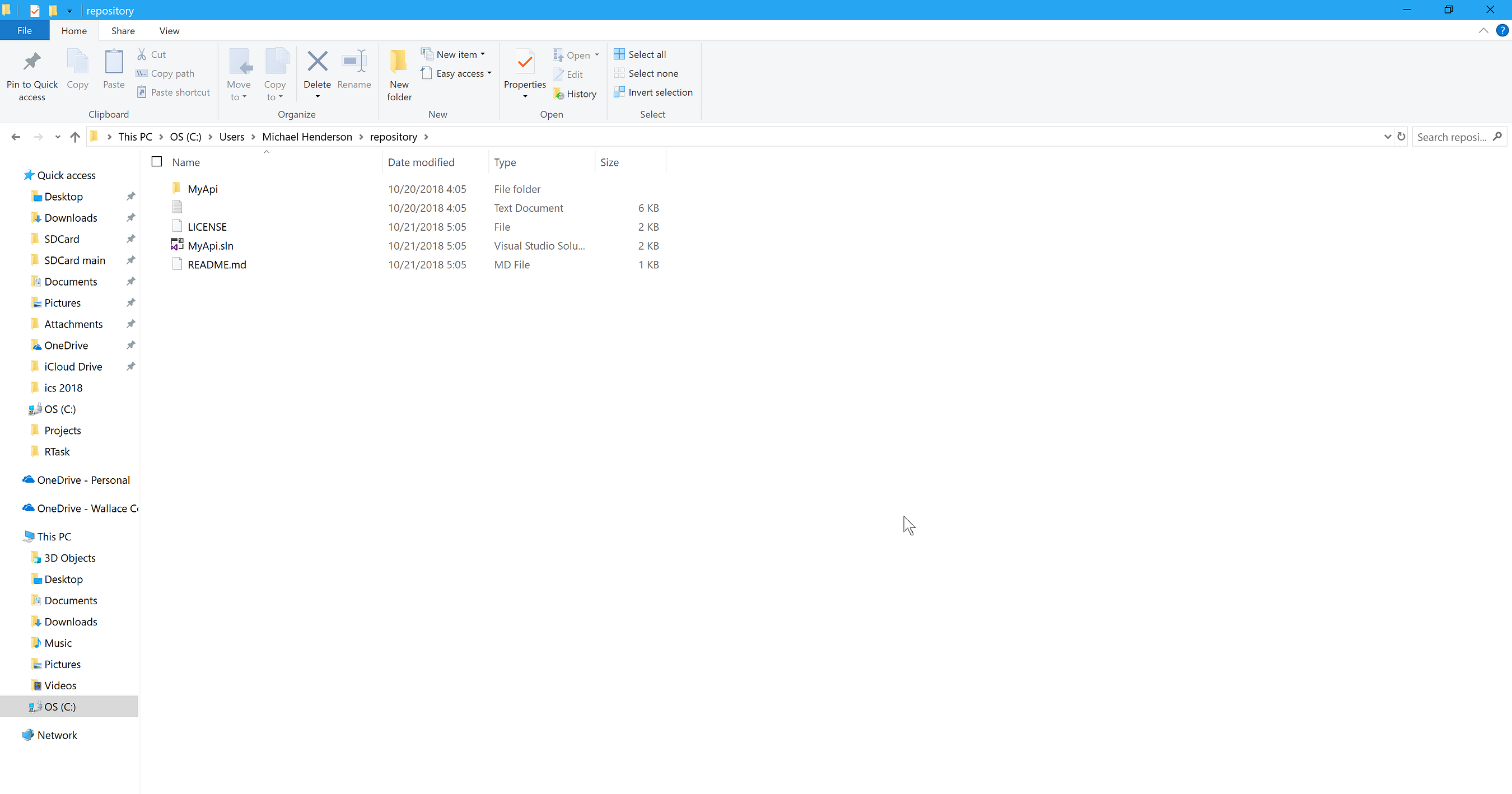Toggle the select-all checkbox beside Name column

point(156,161)
